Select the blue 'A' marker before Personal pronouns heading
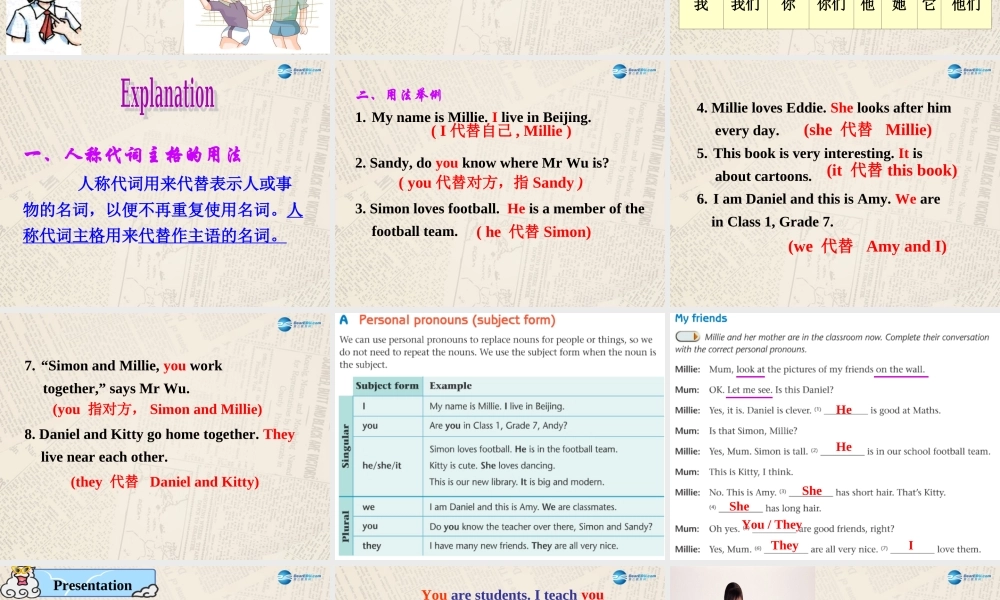Image resolution: width=1000 pixels, height=600 pixels. [x=343, y=320]
